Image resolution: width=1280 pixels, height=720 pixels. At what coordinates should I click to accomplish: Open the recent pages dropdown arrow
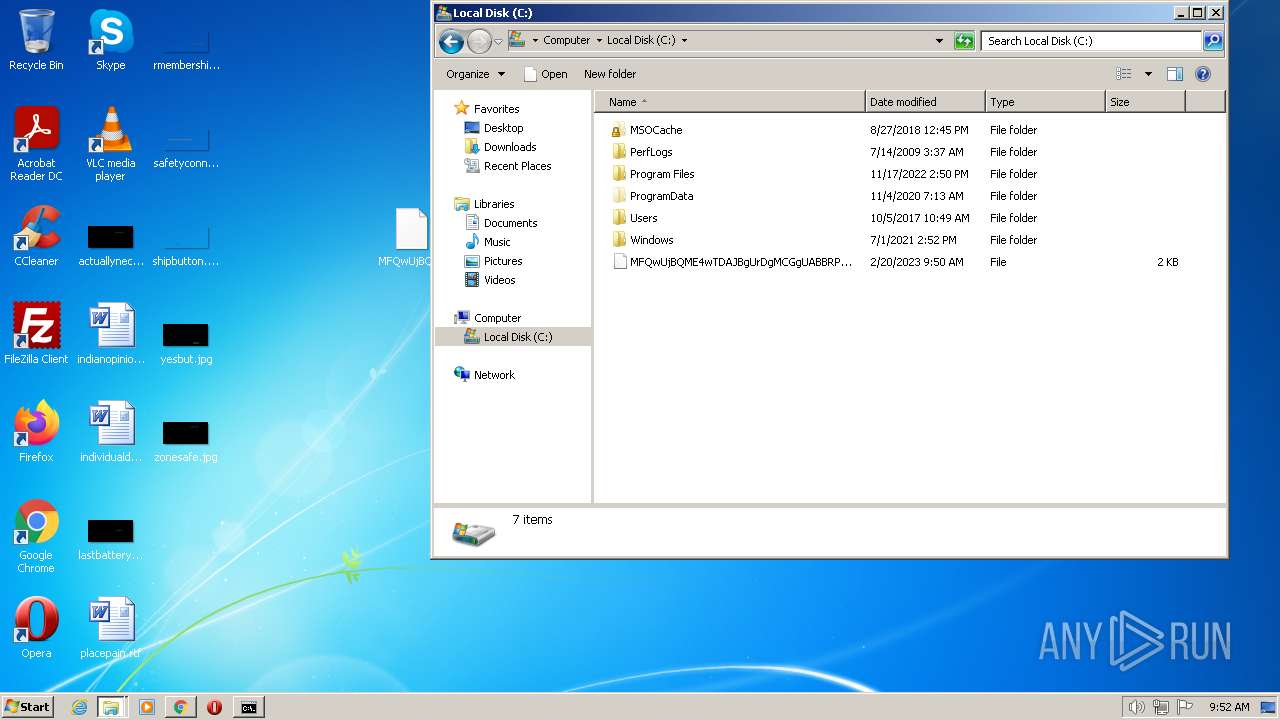(x=498, y=41)
